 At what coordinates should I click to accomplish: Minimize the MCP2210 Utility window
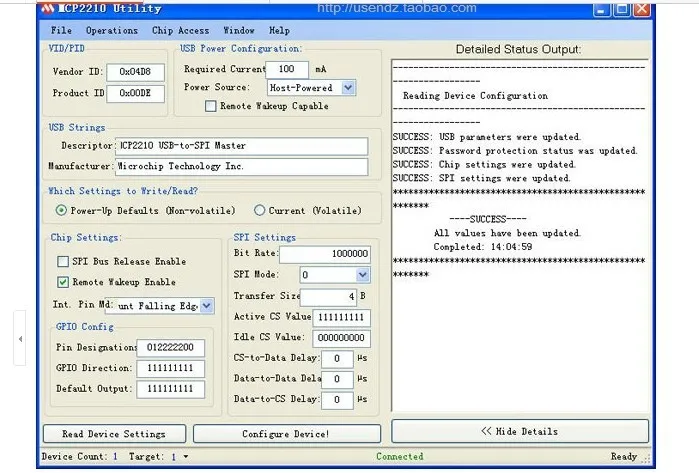click(601, 9)
